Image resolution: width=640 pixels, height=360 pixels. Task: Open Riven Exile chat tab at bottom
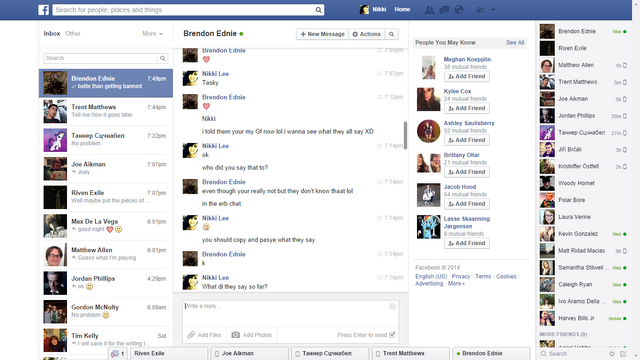169,353
